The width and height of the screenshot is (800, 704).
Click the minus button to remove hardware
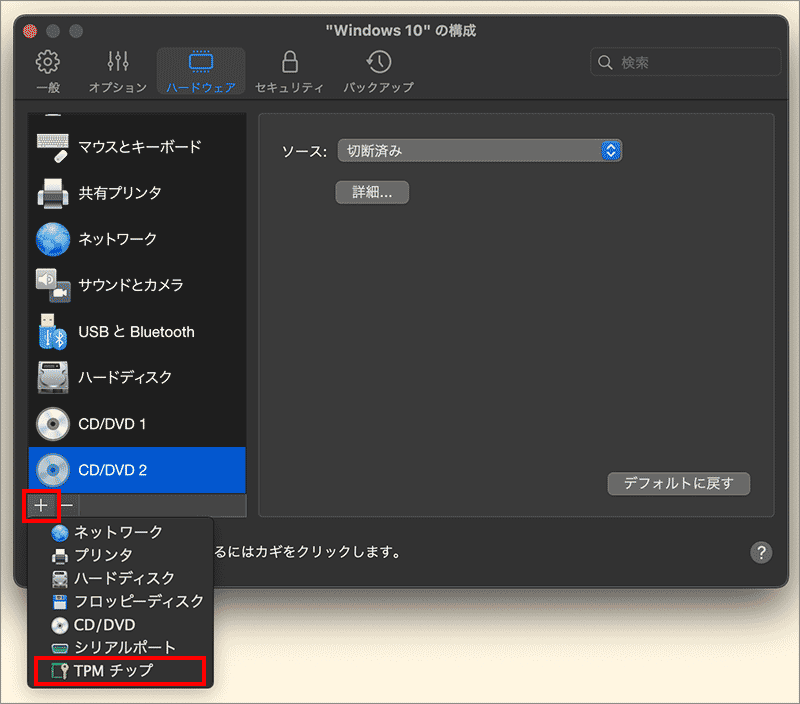pyautogui.click(x=67, y=506)
